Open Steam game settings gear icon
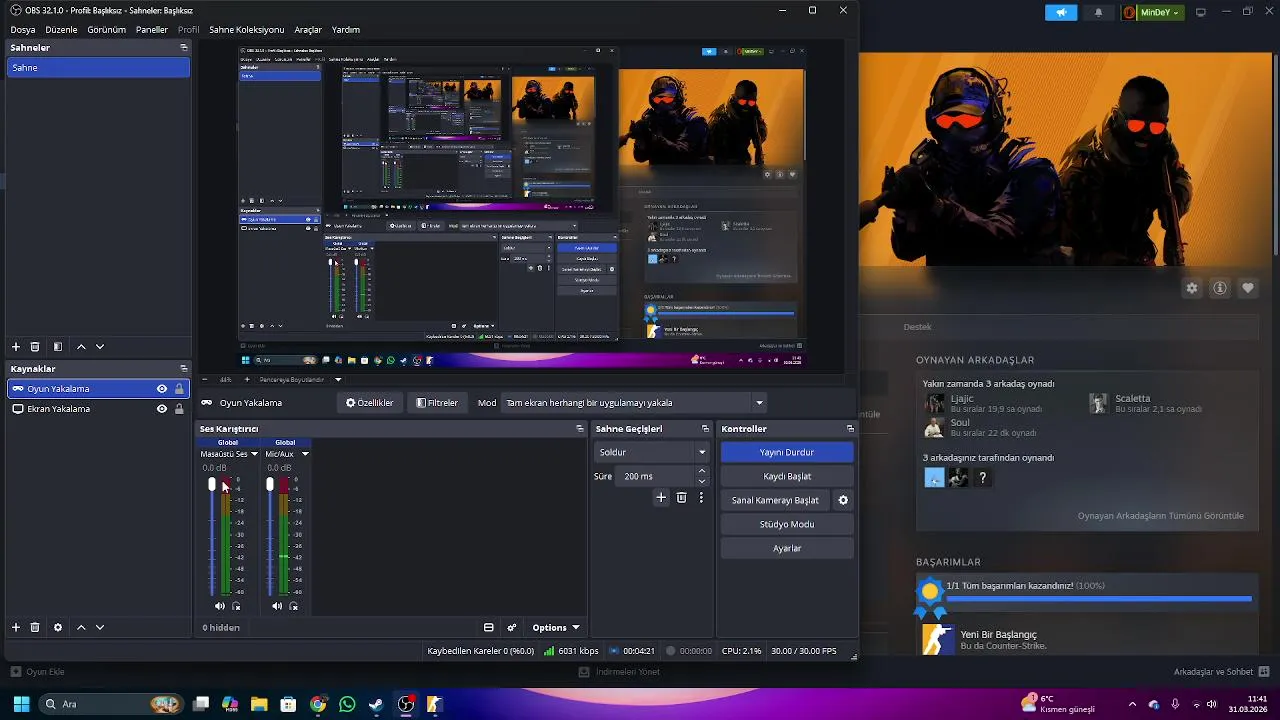 [1192, 288]
